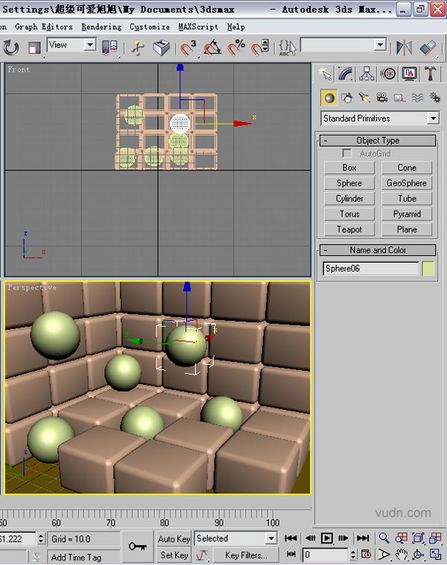The width and height of the screenshot is (447, 565).
Task: Click the Zoom magnifier viewport control
Action: [x=384, y=538]
